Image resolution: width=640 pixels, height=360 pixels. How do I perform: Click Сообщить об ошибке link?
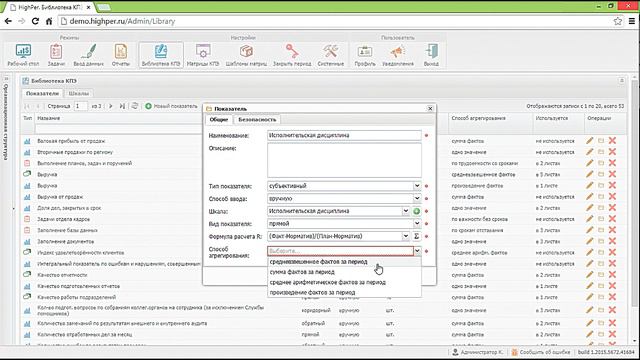click(x=541, y=352)
